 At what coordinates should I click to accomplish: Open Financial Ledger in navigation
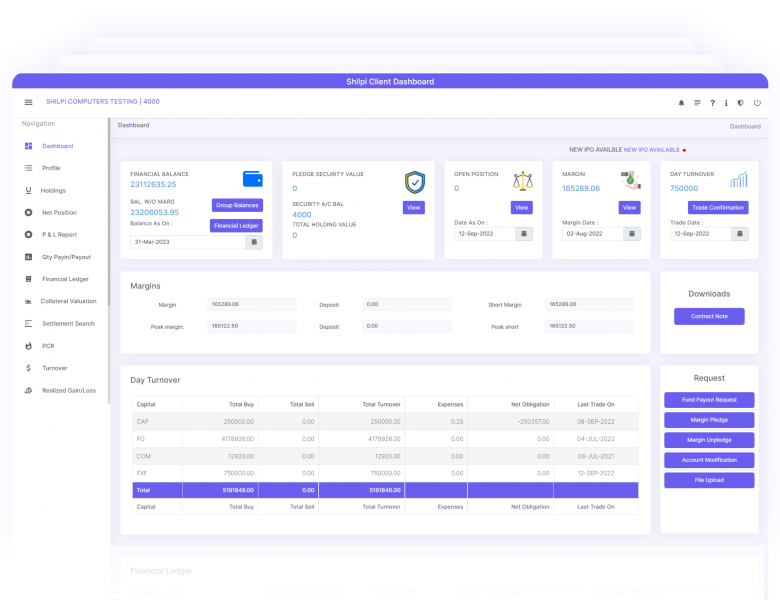point(65,279)
